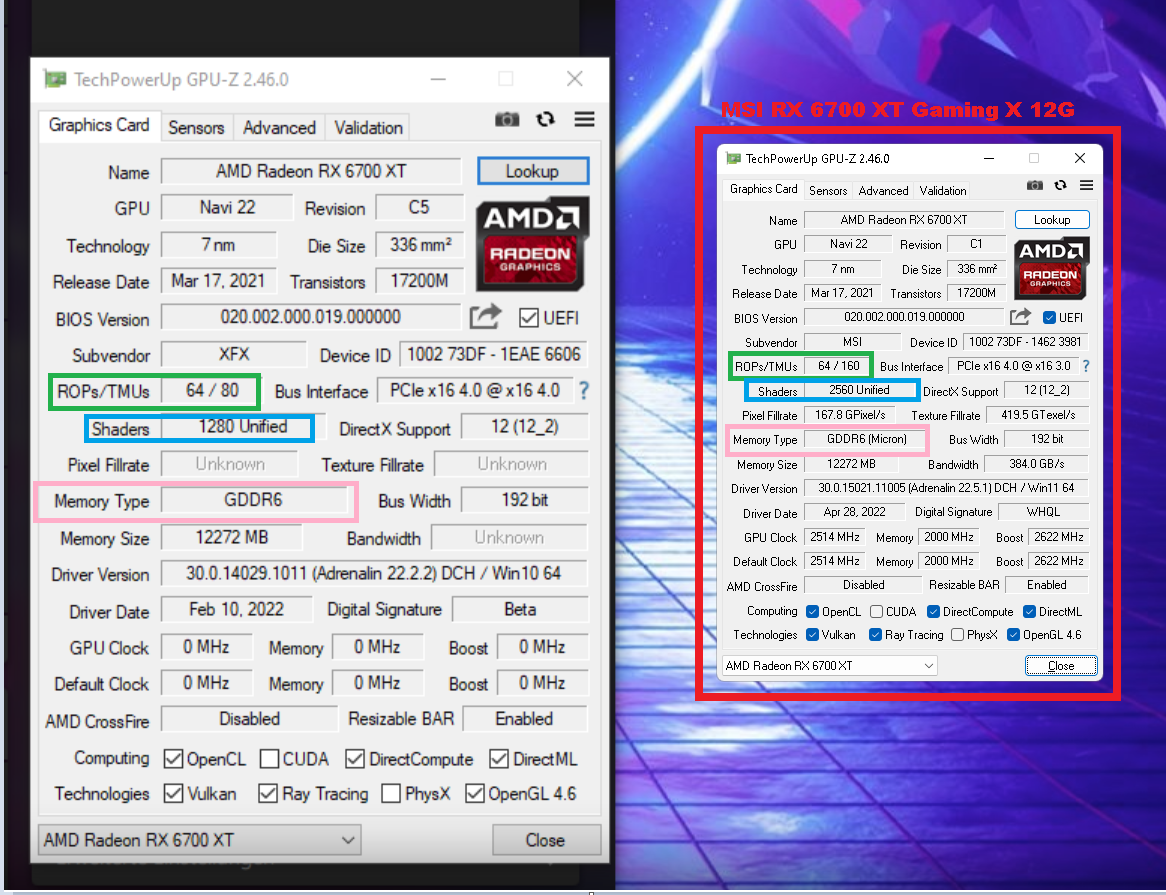Viewport: 1166px width, 895px height.
Task: Click Digital Signature Beta field
Action: tap(520, 610)
